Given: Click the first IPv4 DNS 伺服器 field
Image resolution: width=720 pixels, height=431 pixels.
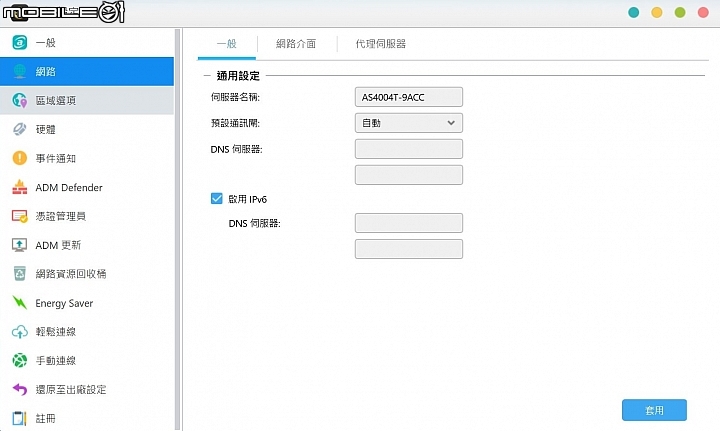Looking at the screenshot, I should 409,149.
